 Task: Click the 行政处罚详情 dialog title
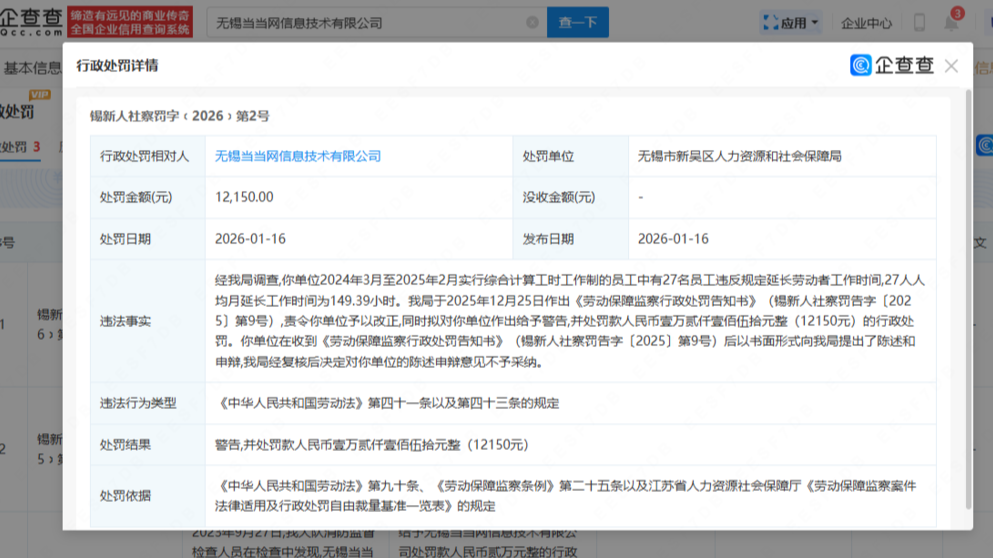pyautogui.click(x=117, y=66)
